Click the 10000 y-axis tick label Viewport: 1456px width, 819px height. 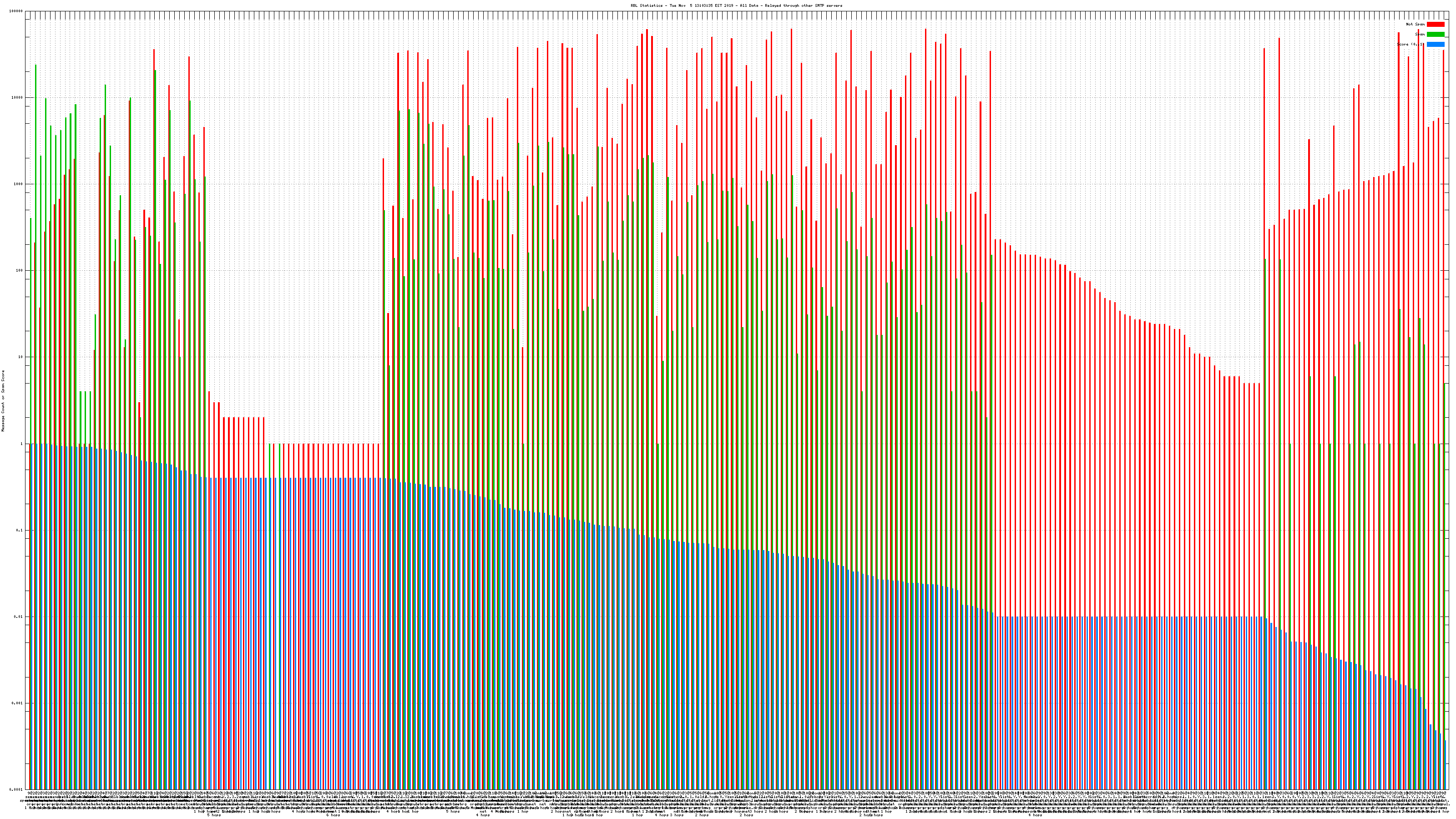tap(17, 98)
